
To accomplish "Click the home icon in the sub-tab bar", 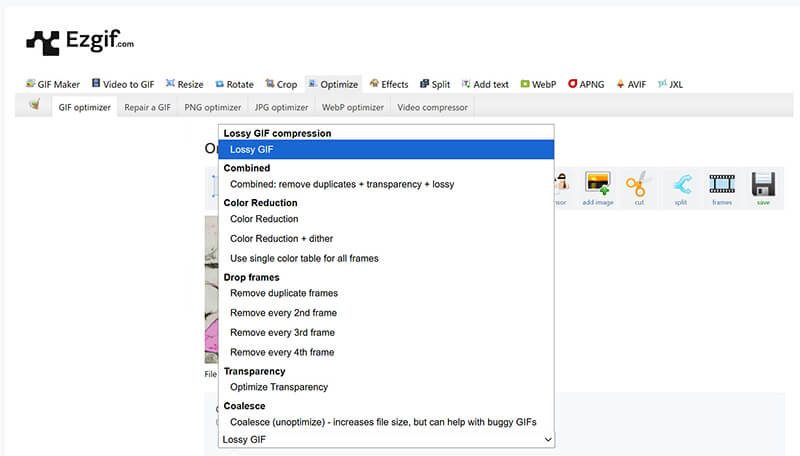I will tap(34, 106).
